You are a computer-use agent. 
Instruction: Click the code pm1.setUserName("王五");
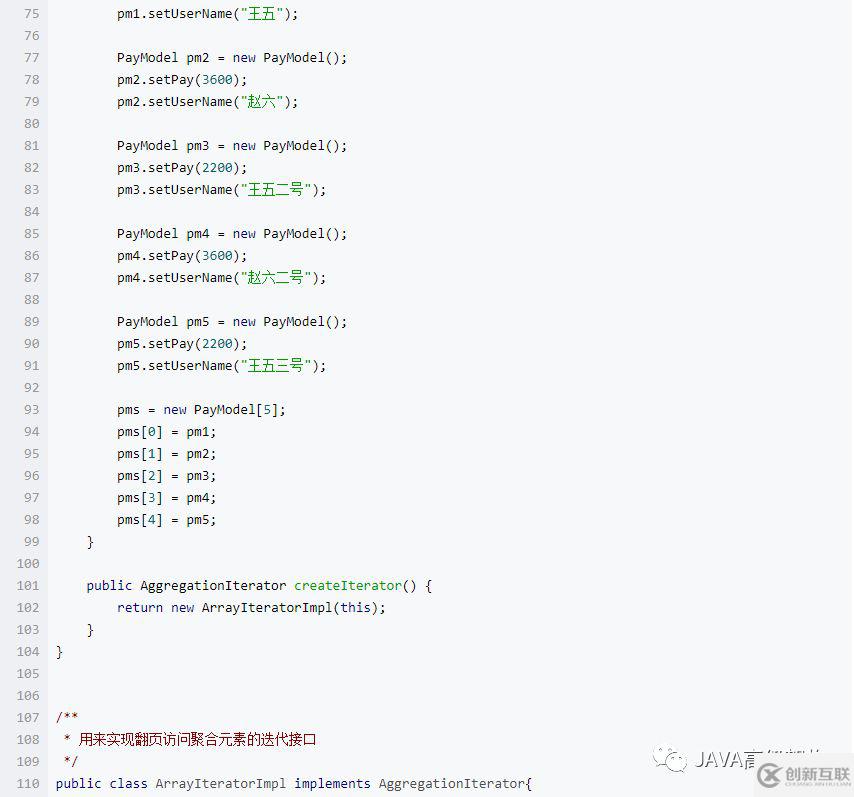[208, 14]
